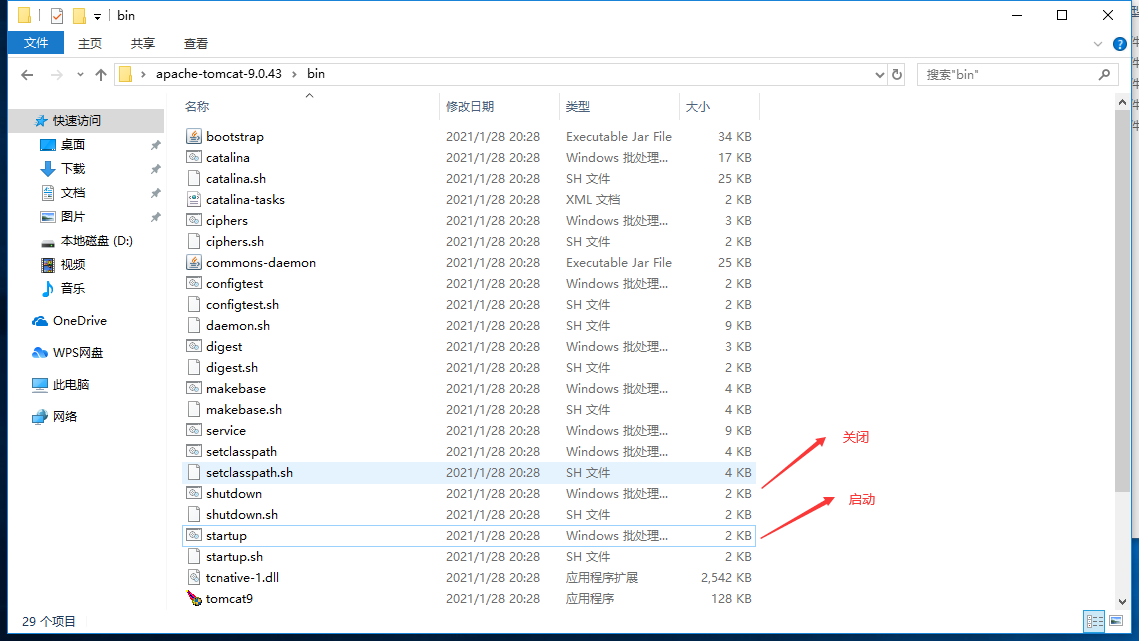Select the setclasspath.sh file name
Screen dimensions: 1139x641
tap(249, 473)
